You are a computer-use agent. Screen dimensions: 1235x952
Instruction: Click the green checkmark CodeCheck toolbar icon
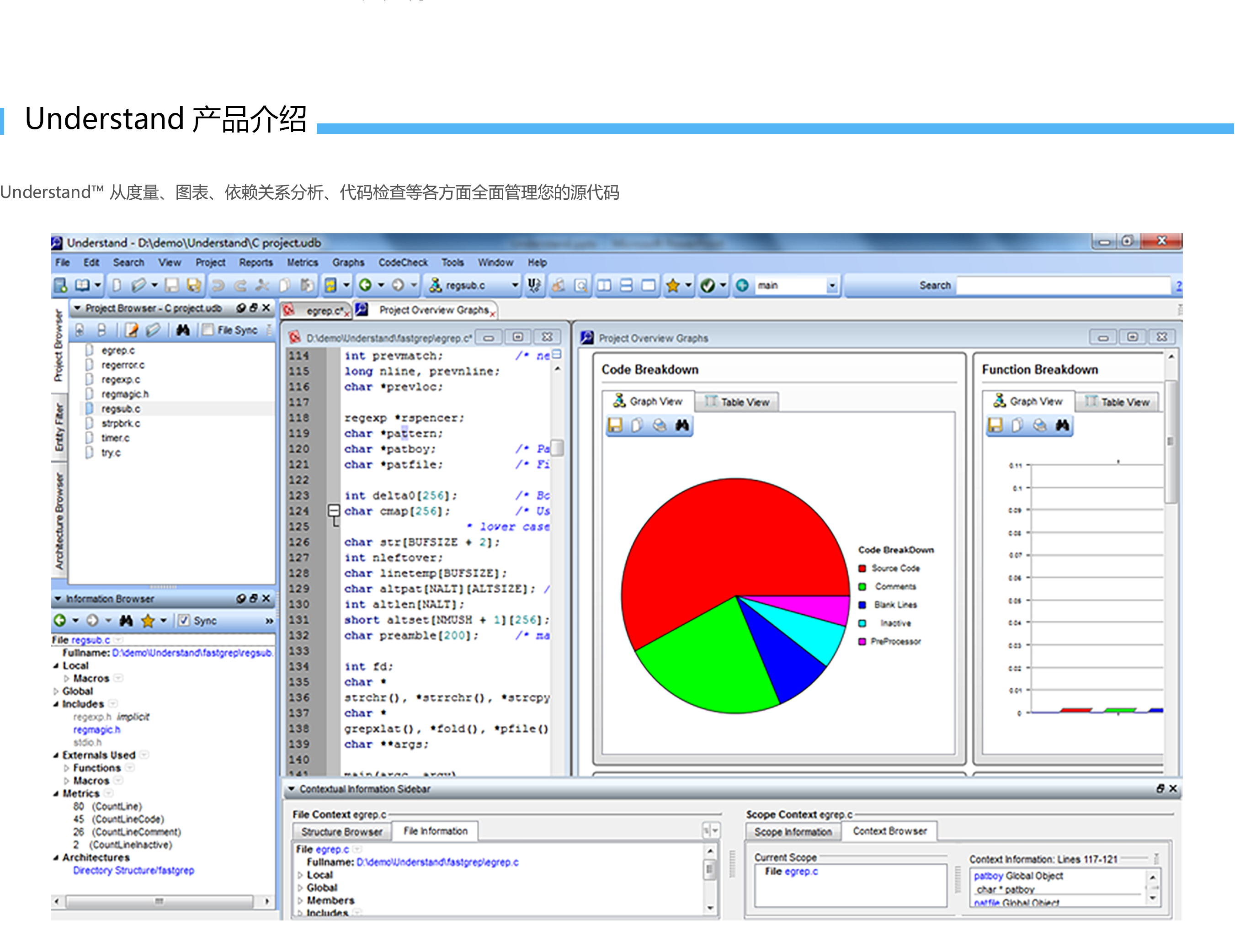coord(708,286)
